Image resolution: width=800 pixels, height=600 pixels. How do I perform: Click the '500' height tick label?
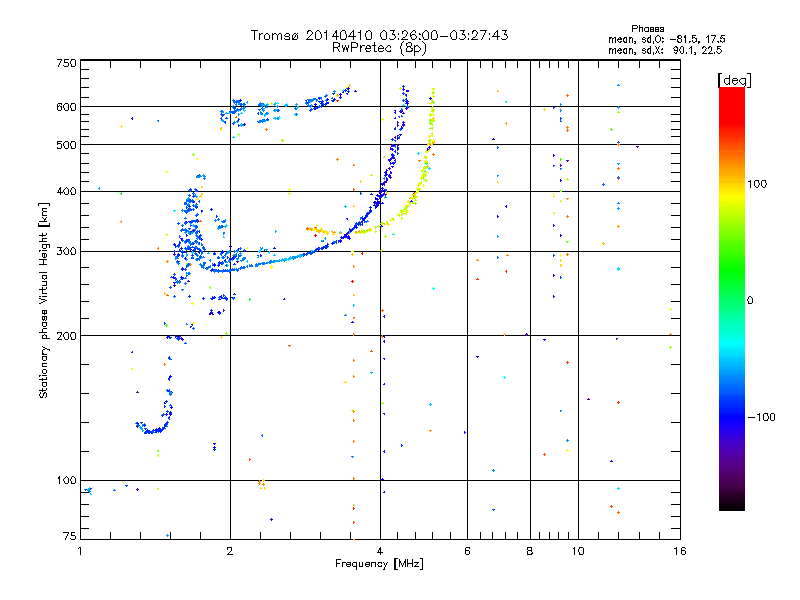point(66,145)
